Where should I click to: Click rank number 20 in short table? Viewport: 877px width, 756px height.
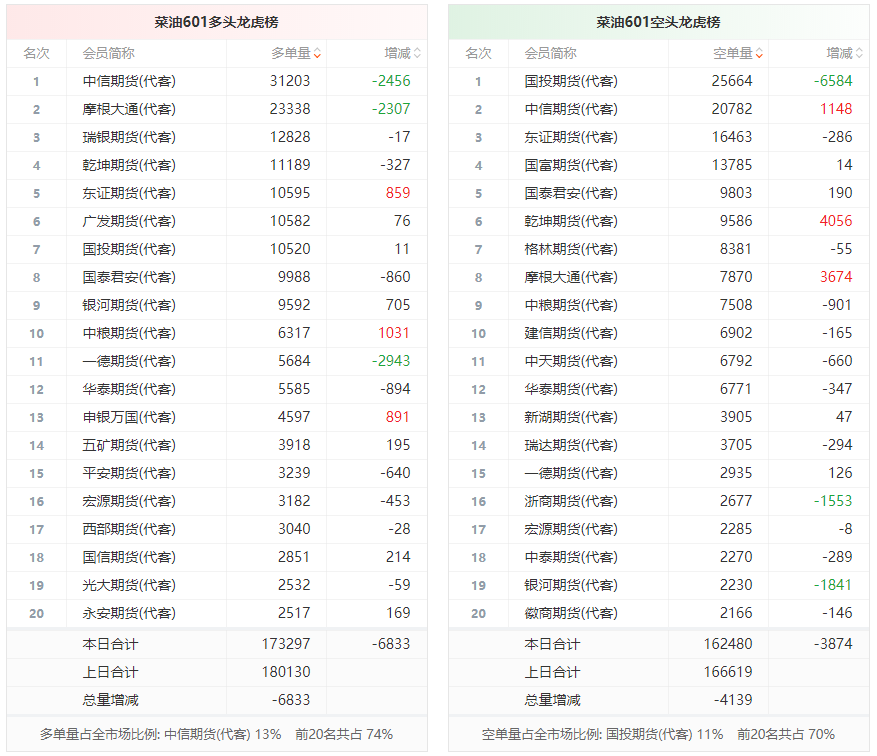pyautogui.click(x=478, y=613)
